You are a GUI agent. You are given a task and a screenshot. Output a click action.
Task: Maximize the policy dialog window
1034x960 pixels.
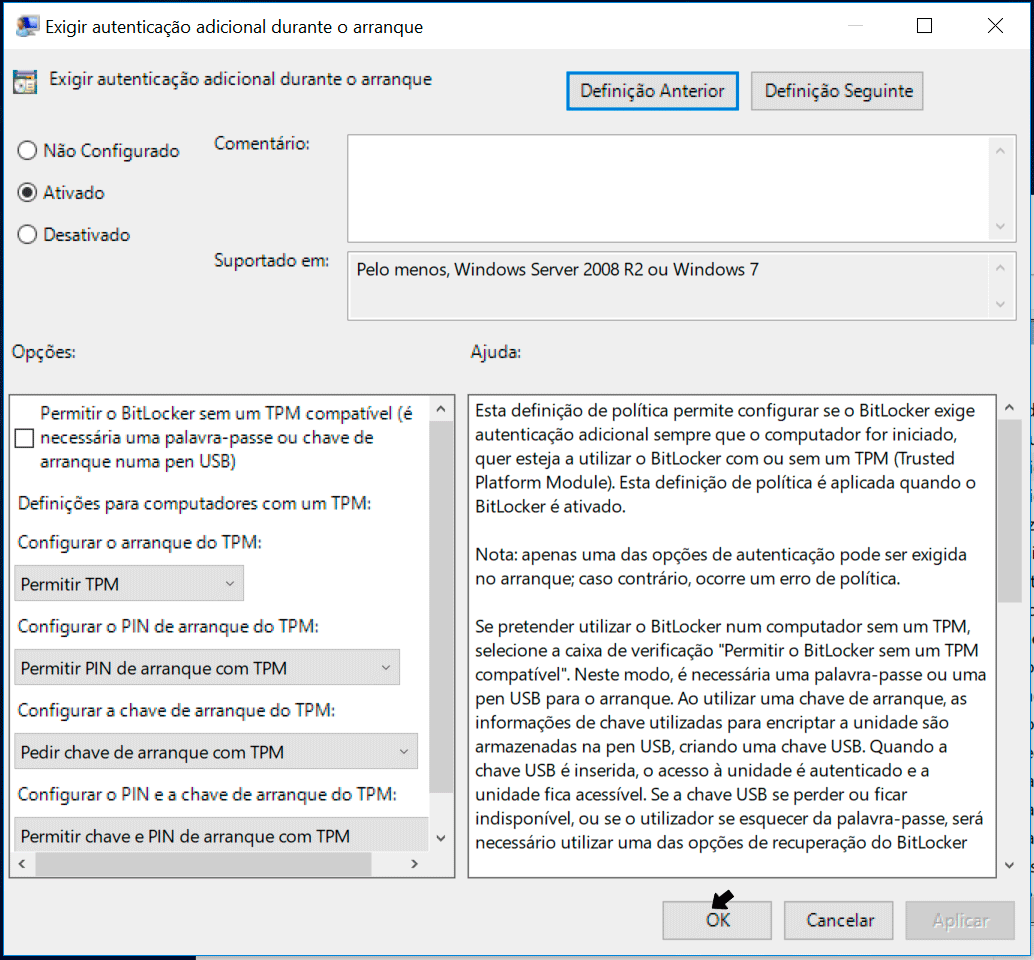pyautogui.click(x=925, y=26)
